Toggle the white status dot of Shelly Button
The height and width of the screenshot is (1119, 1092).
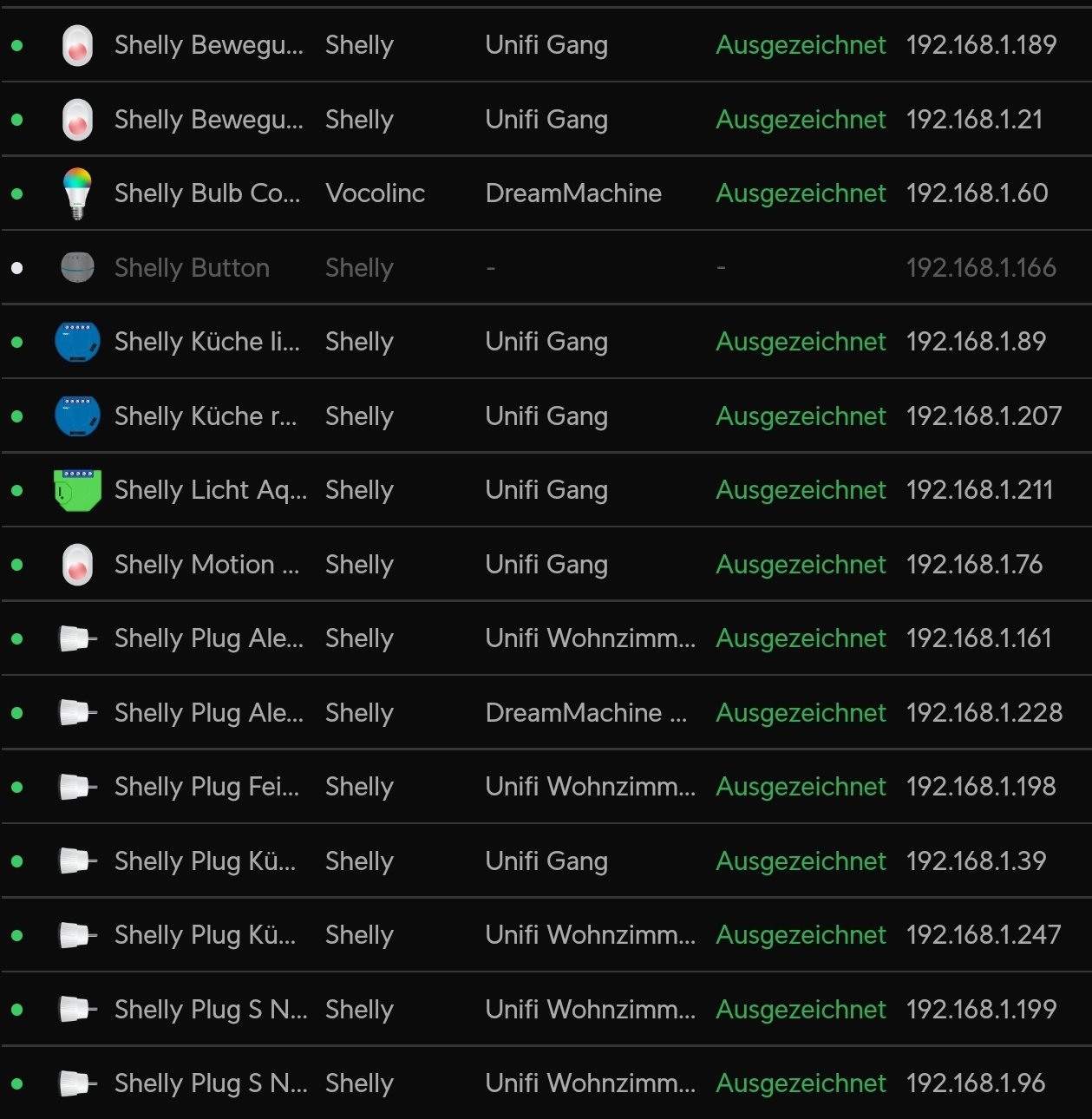click(x=18, y=267)
